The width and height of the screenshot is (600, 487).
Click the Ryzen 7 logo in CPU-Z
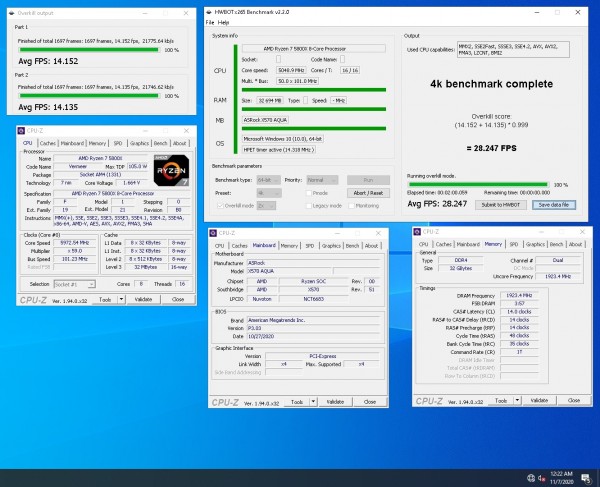point(171,170)
